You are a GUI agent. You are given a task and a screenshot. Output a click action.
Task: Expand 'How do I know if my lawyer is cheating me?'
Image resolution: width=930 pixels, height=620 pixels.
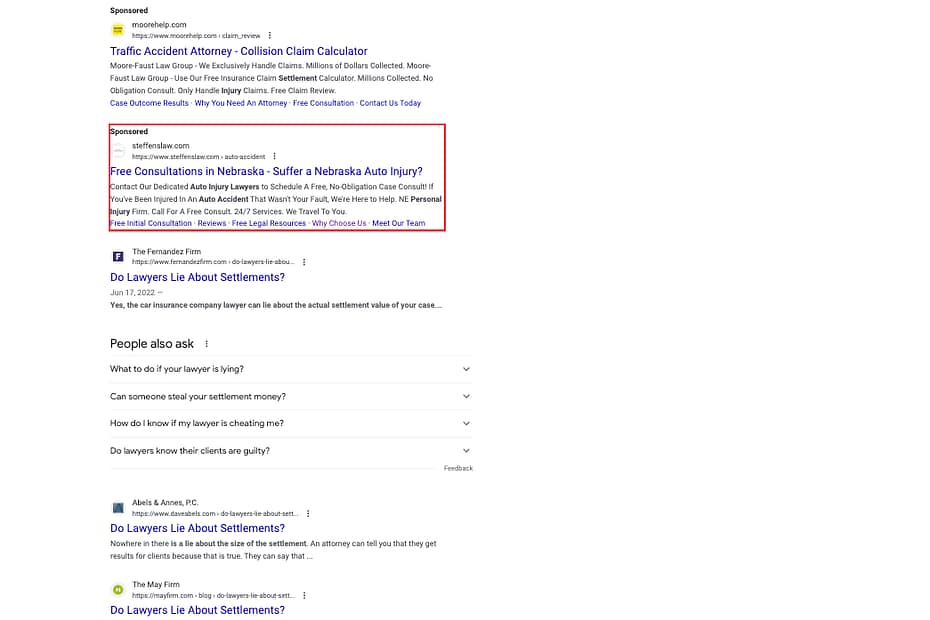291,424
